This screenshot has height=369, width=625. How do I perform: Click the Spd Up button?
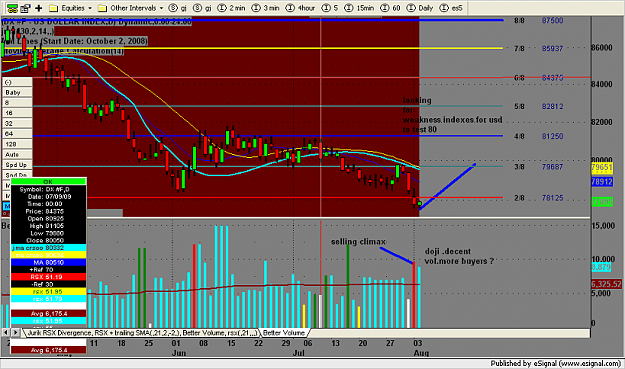click(17, 165)
